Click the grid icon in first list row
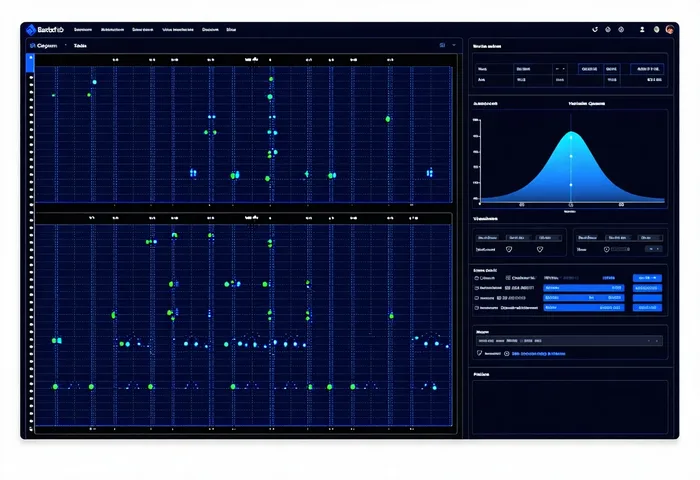700x480 pixels. point(508,278)
